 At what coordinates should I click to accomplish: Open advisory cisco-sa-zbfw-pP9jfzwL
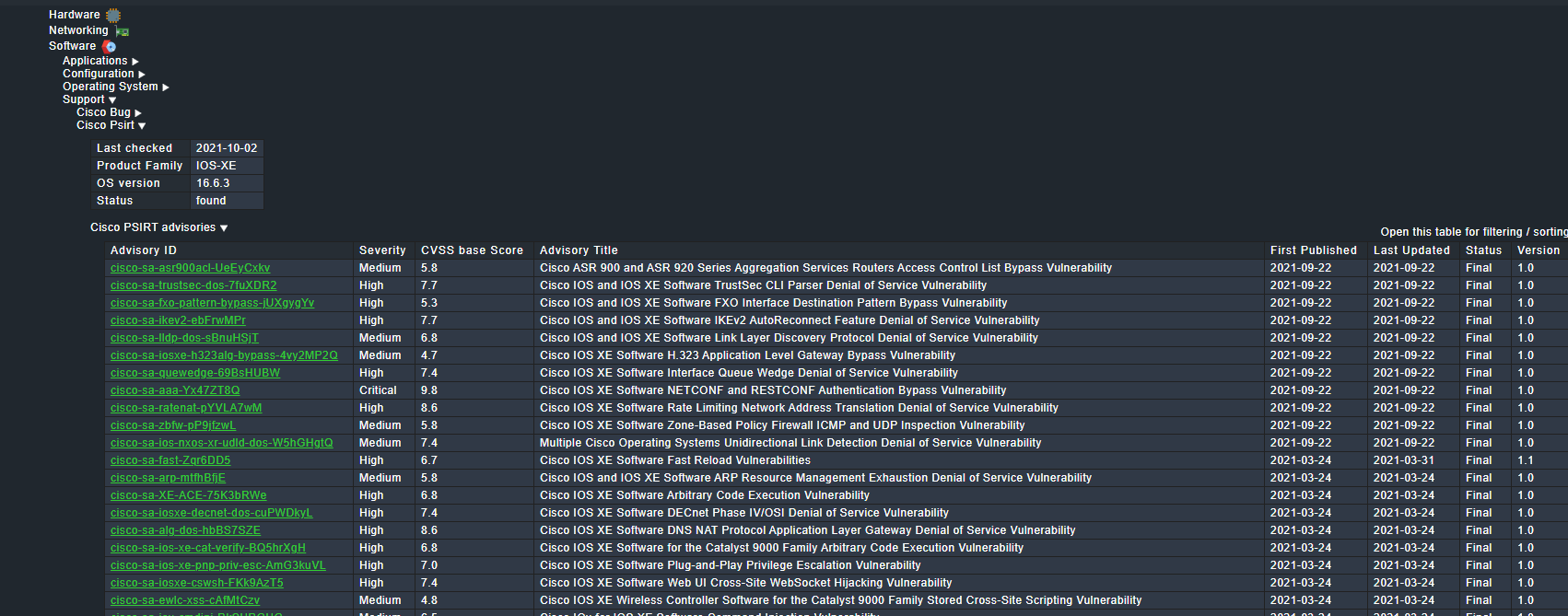173,425
